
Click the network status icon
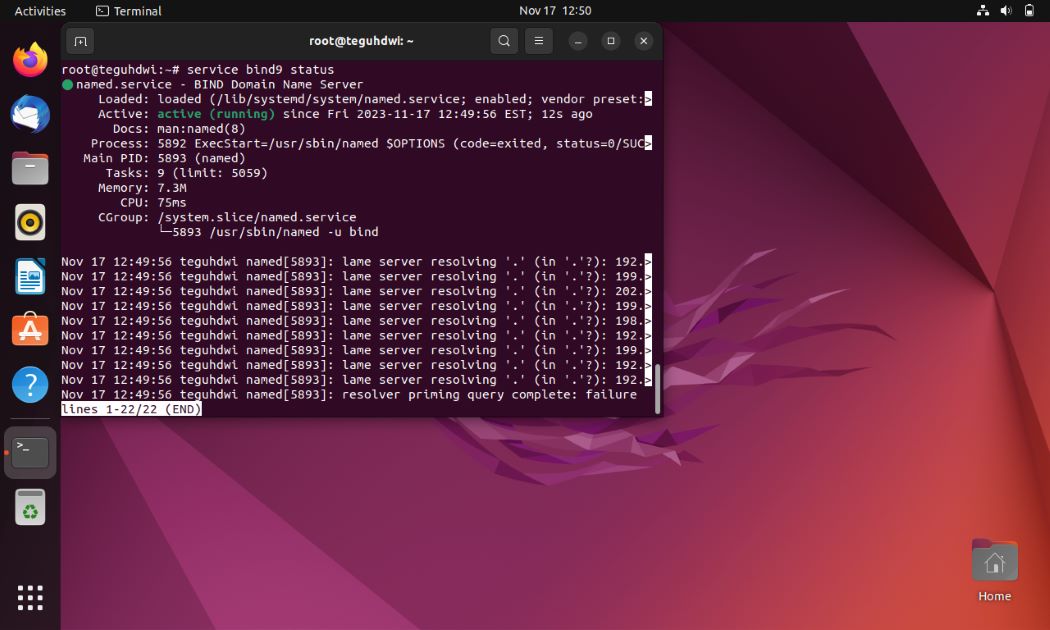pos(983,11)
